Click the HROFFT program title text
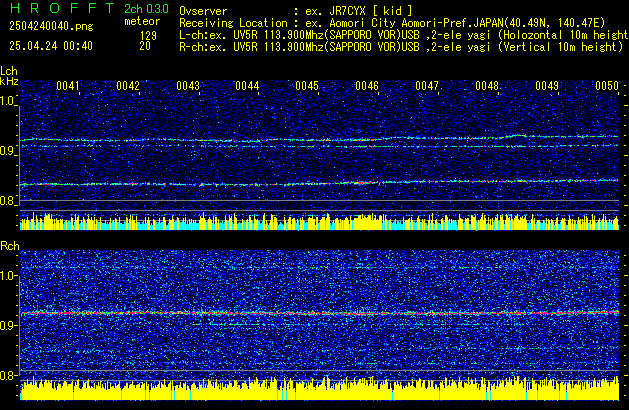The width and height of the screenshot is (629, 410). 61,8
